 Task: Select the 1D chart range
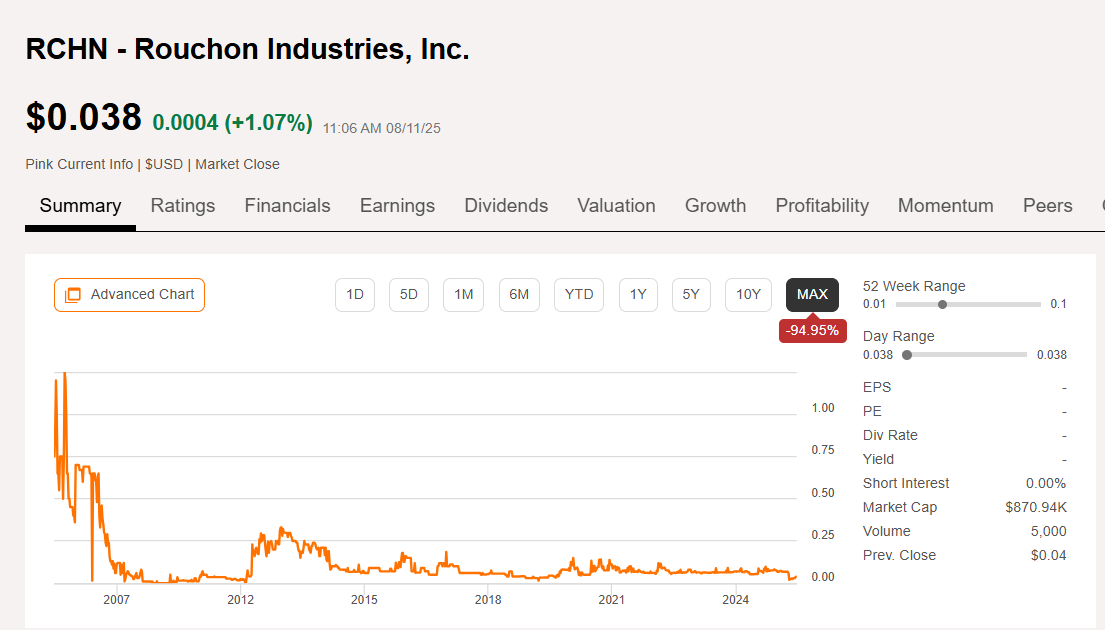(354, 295)
